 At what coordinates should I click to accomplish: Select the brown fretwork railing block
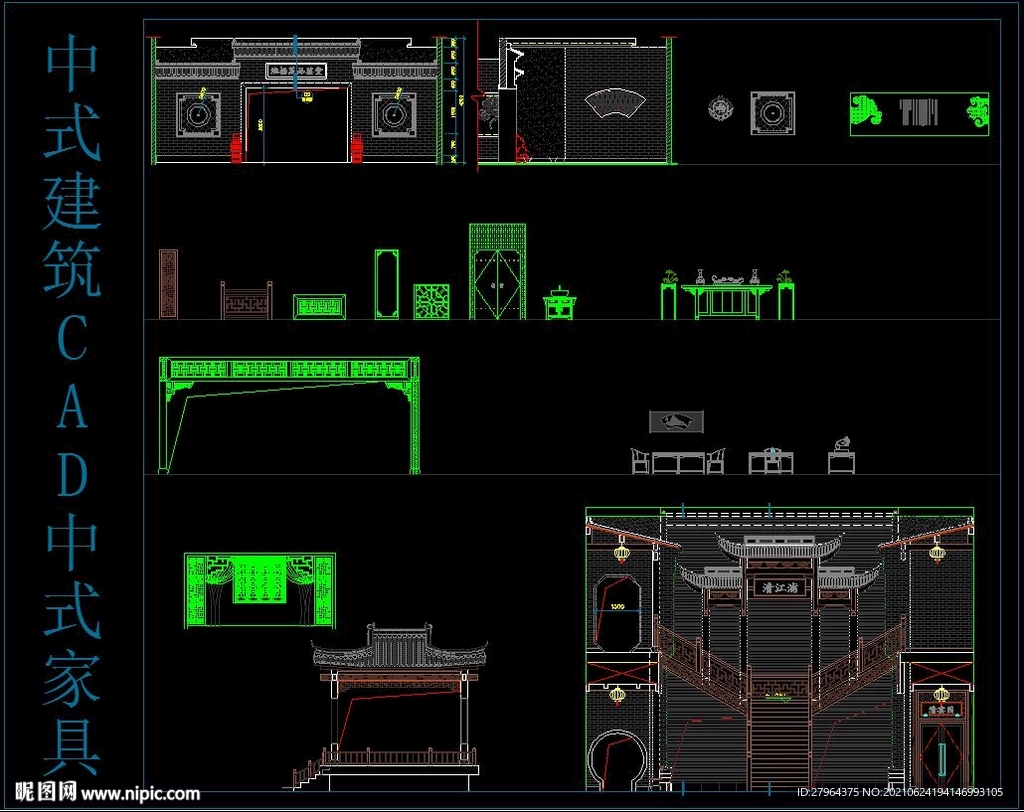(246, 300)
